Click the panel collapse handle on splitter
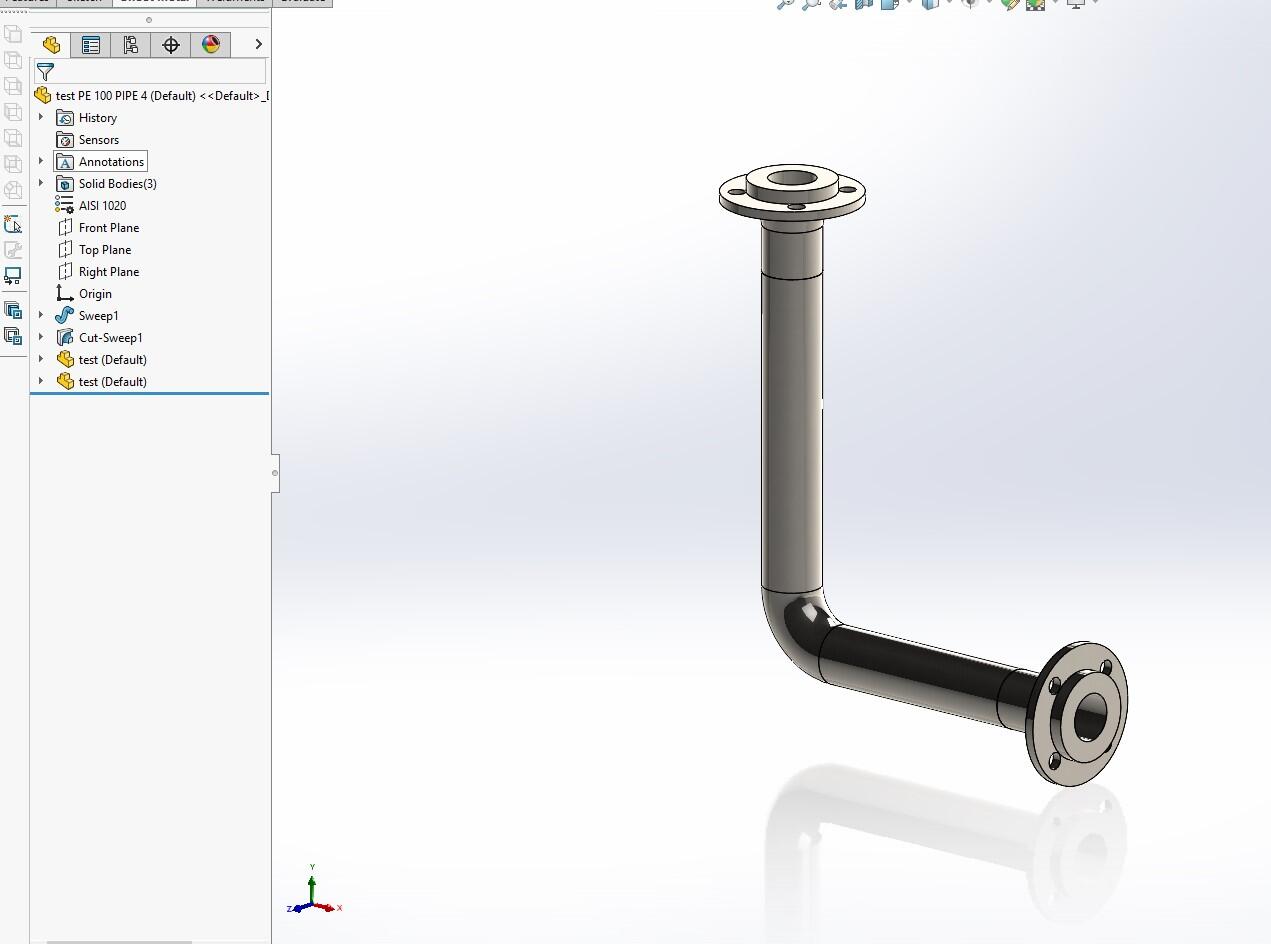Image resolution: width=1271 pixels, height=944 pixels. (x=275, y=473)
